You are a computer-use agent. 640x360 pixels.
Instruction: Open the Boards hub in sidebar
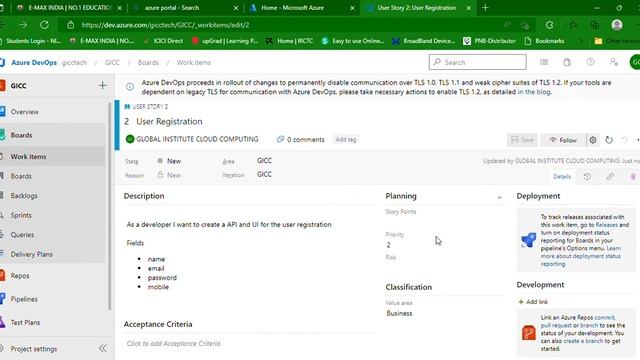pos(21,135)
